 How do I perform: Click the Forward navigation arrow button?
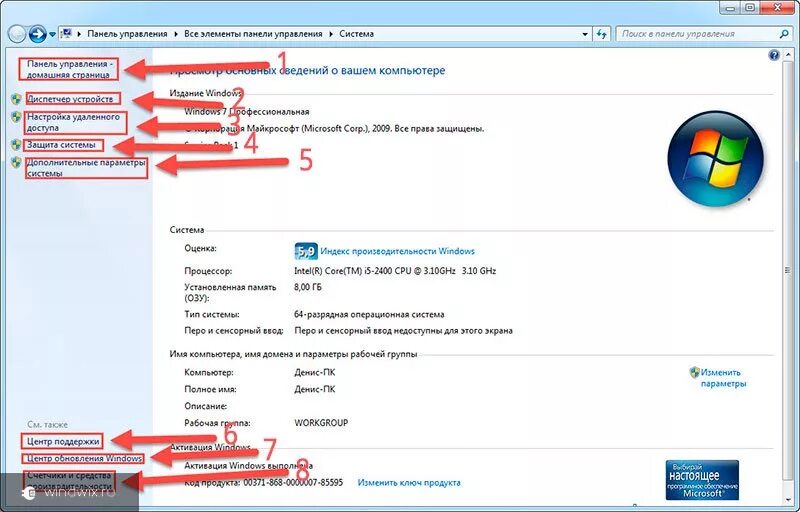37,34
